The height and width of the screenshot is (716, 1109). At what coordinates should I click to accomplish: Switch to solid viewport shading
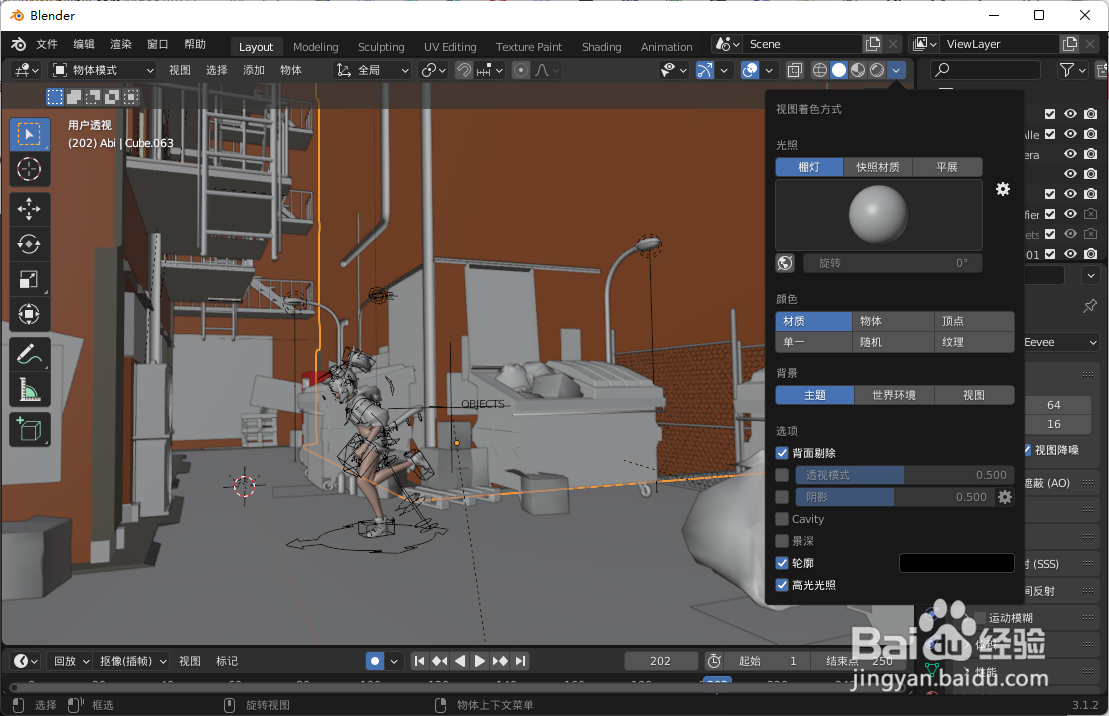pos(839,70)
